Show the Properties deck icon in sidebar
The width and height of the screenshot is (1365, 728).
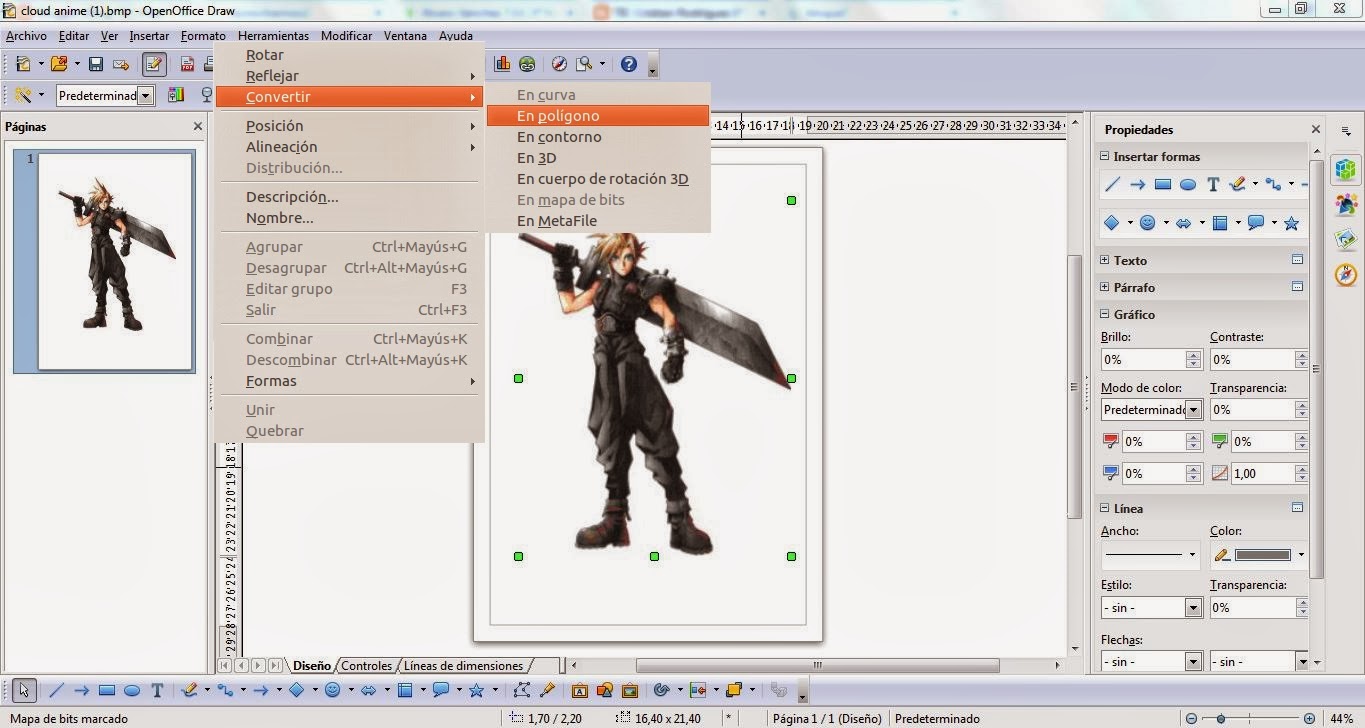1346,169
